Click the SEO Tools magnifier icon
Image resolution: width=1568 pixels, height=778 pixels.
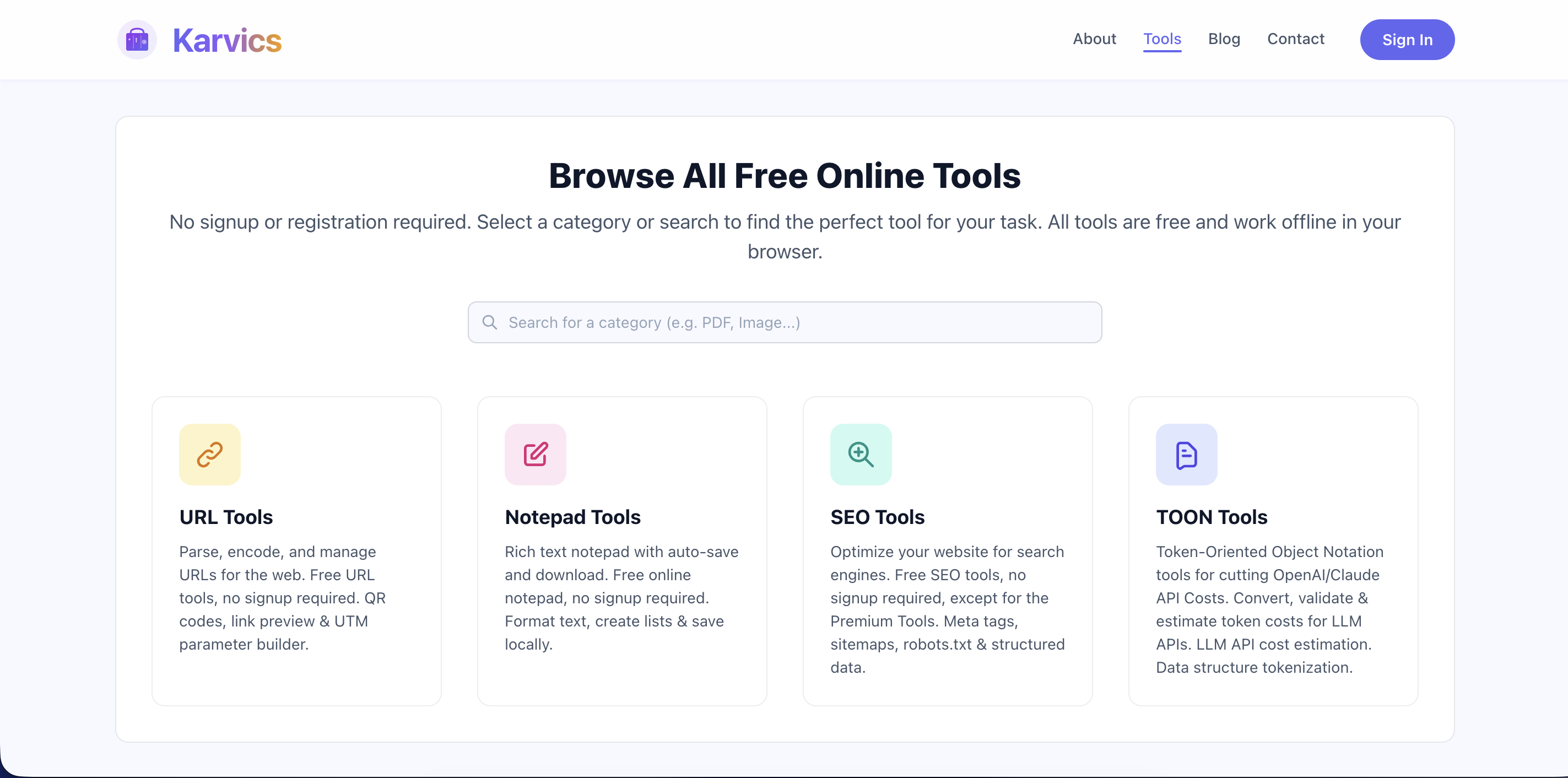pos(860,454)
